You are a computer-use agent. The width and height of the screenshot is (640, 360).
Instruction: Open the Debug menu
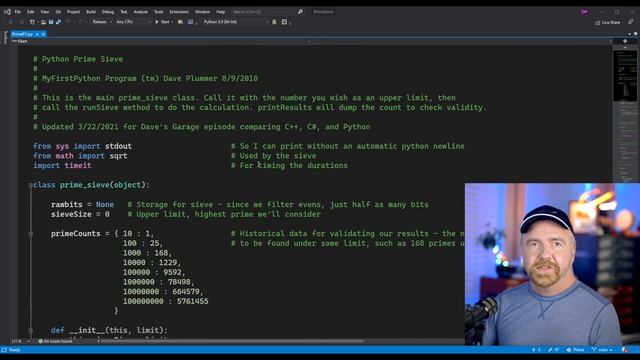pyautogui.click(x=108, y=12)
